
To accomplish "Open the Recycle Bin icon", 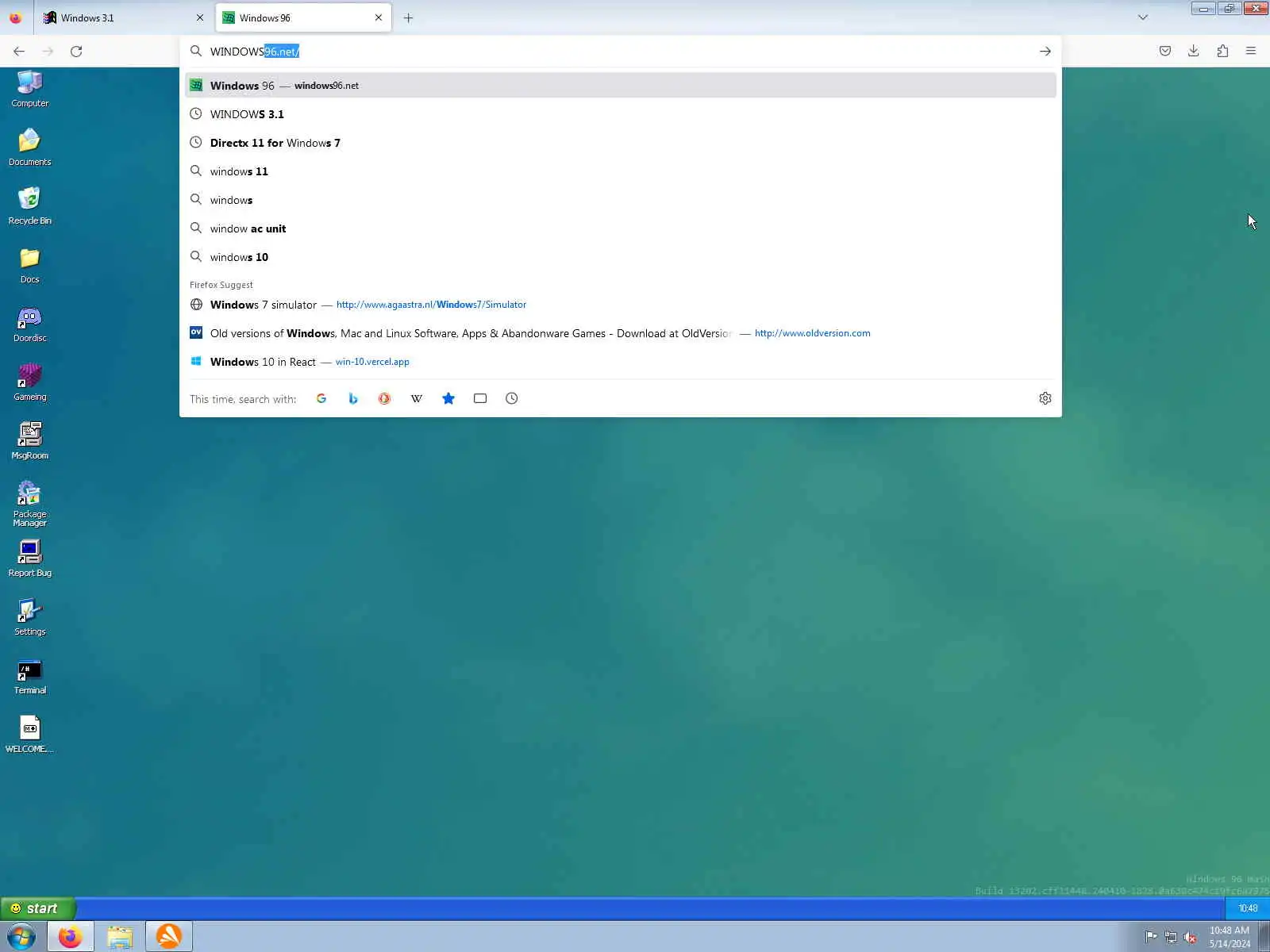I will pyautogui.click(x=29, y=205).
